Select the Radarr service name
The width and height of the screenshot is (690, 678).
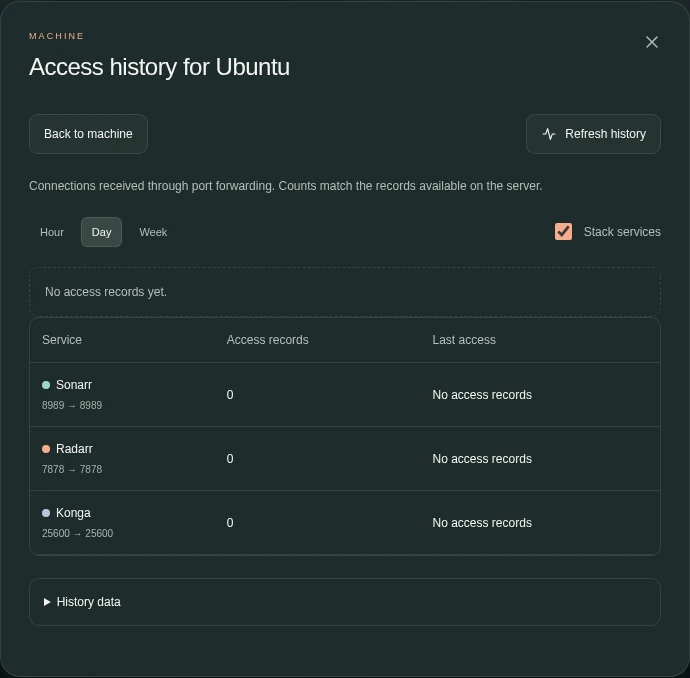tap(74, 449)
